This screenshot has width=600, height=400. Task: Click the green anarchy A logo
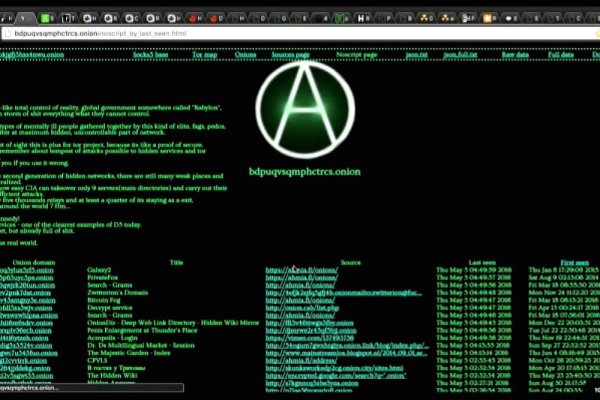pyautogui.click(x=300, y=104)
